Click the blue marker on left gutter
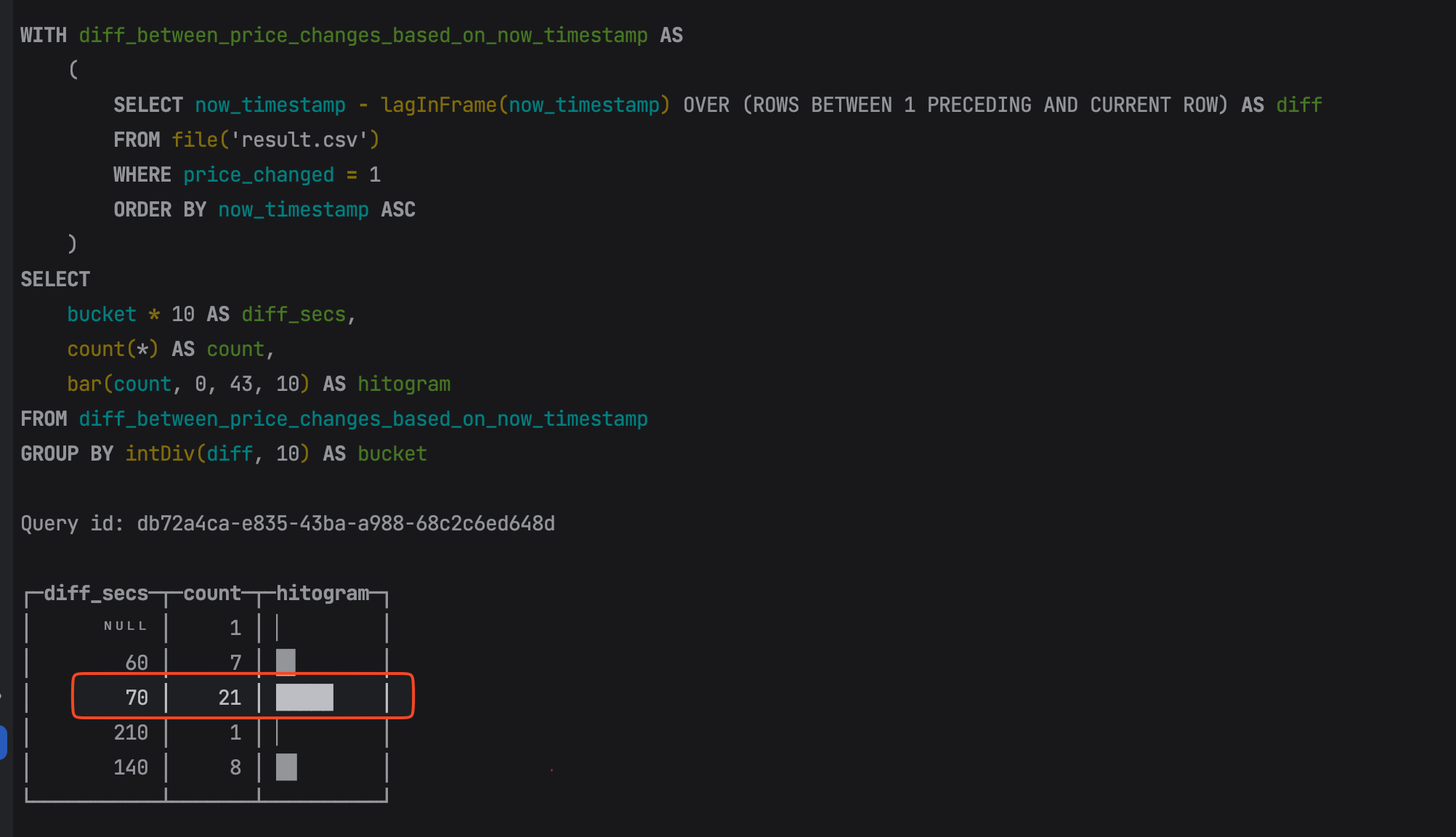The image size is (1456, 837). coord(4,742)
